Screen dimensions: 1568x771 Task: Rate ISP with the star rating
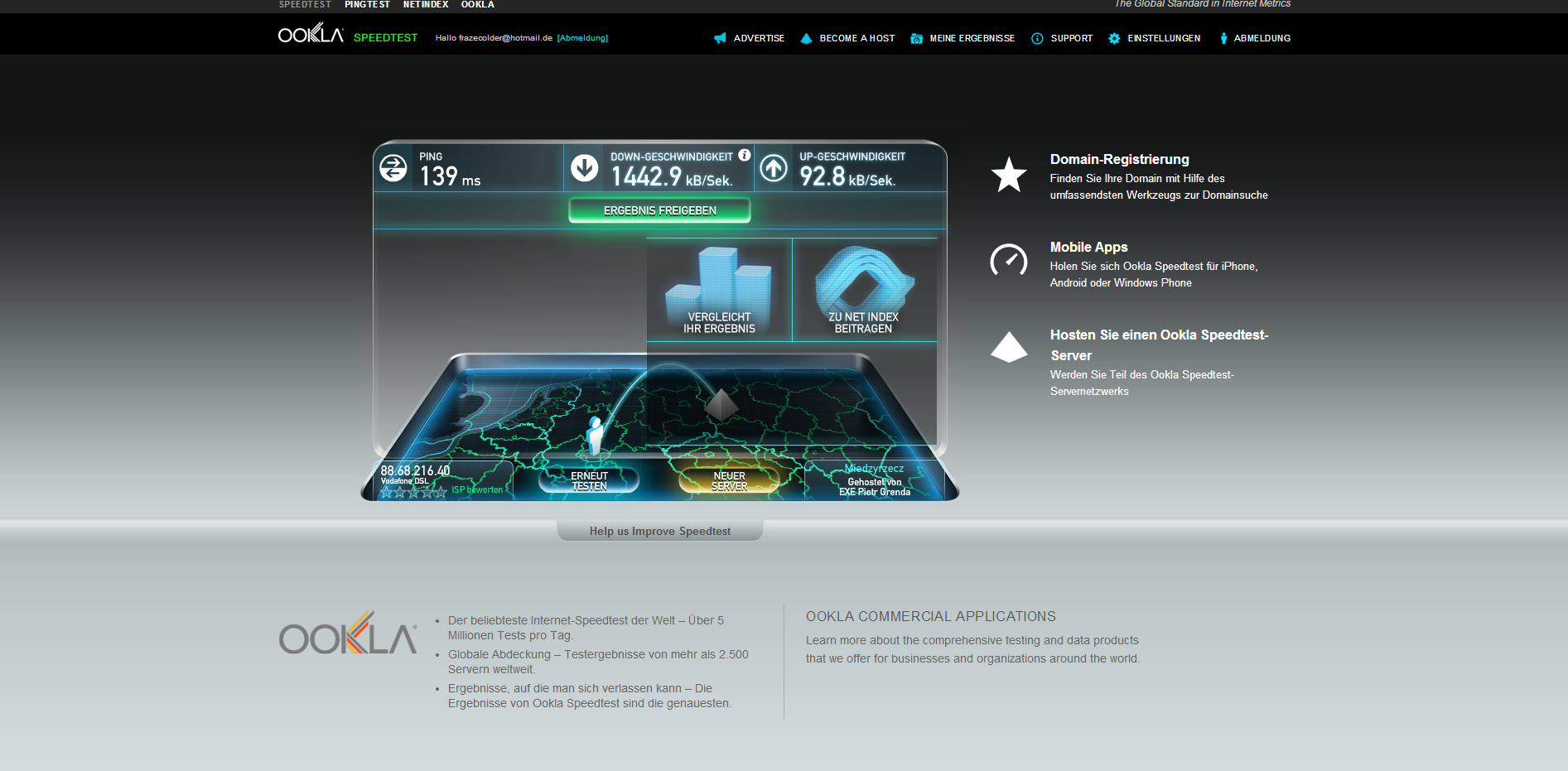413,492
